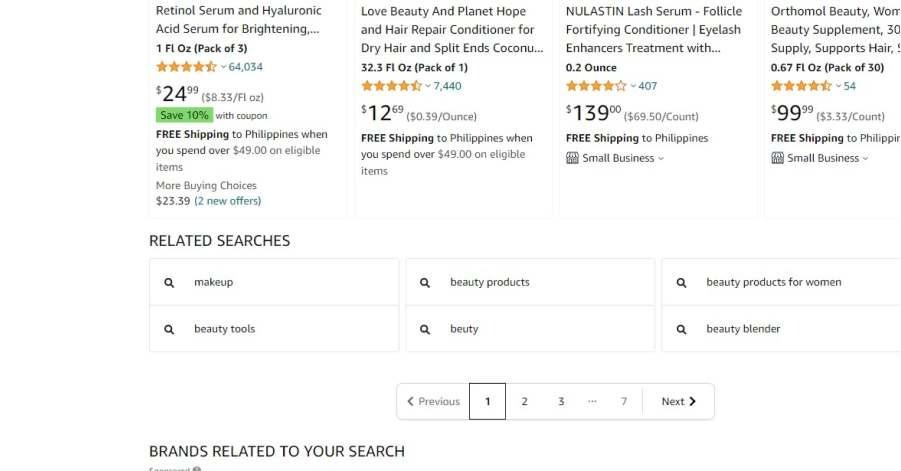
Task: Click the magnifier icon beside beauty blender
Action: point(681,329)
